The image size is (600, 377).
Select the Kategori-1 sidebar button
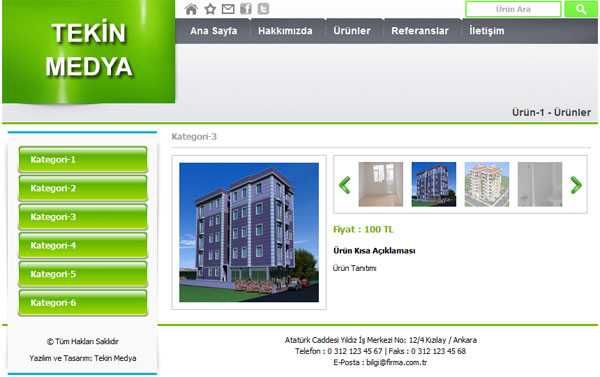pos(83,160)
